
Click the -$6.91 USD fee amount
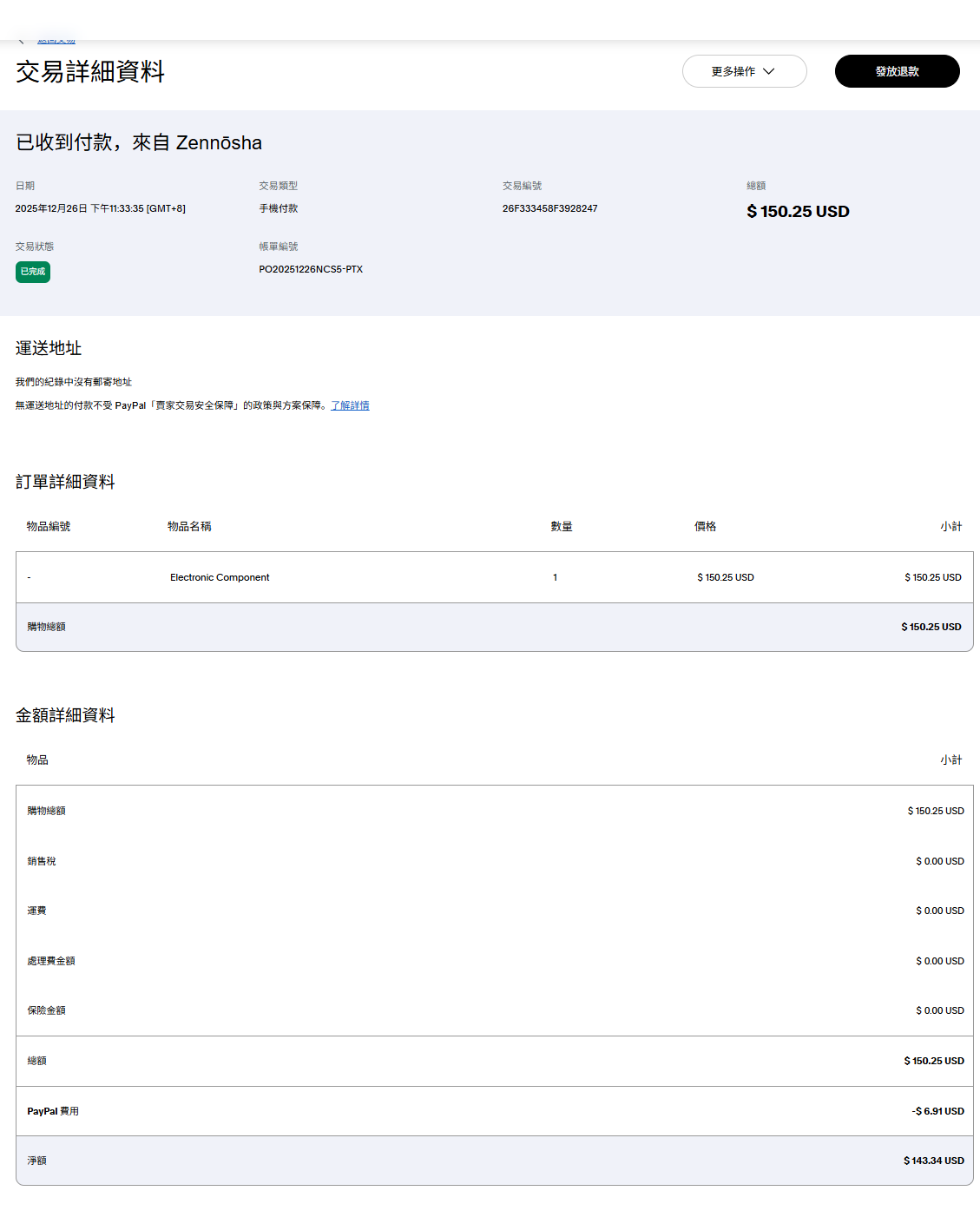tap(937, 1111)
